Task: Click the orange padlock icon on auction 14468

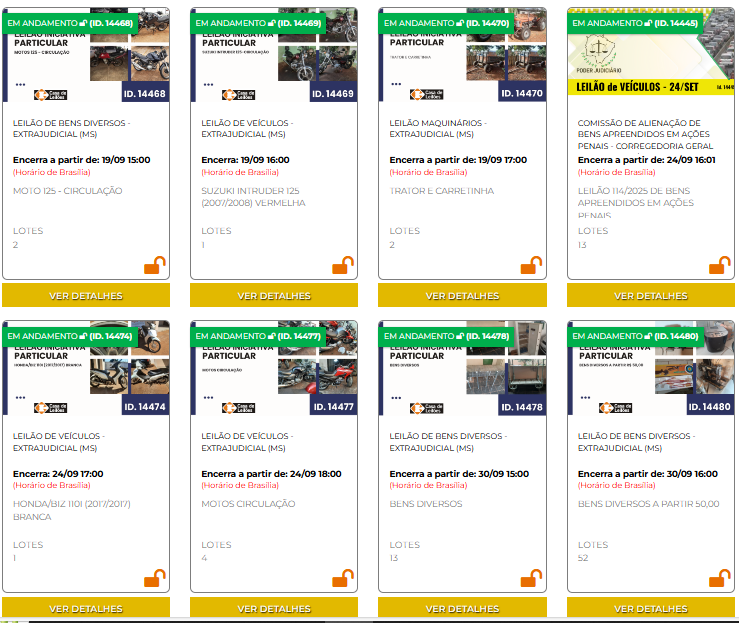Action: pos(155,266)
